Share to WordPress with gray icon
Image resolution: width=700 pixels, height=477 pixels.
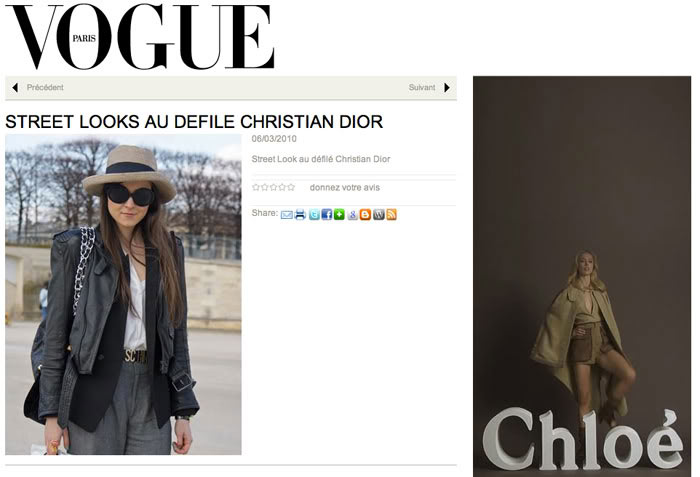[x=379, y=214]
